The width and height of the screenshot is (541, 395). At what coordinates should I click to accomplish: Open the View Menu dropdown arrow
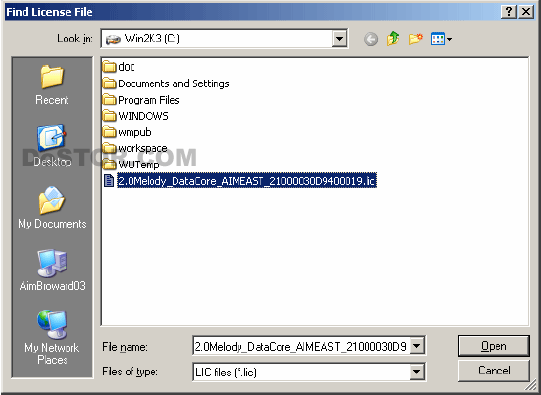point(449,40)
